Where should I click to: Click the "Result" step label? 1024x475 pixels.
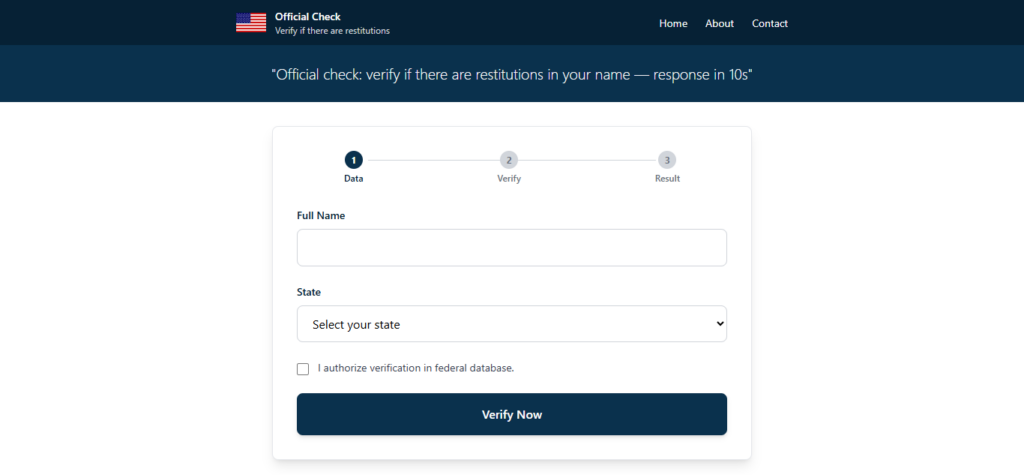click(x=667, y=179)
